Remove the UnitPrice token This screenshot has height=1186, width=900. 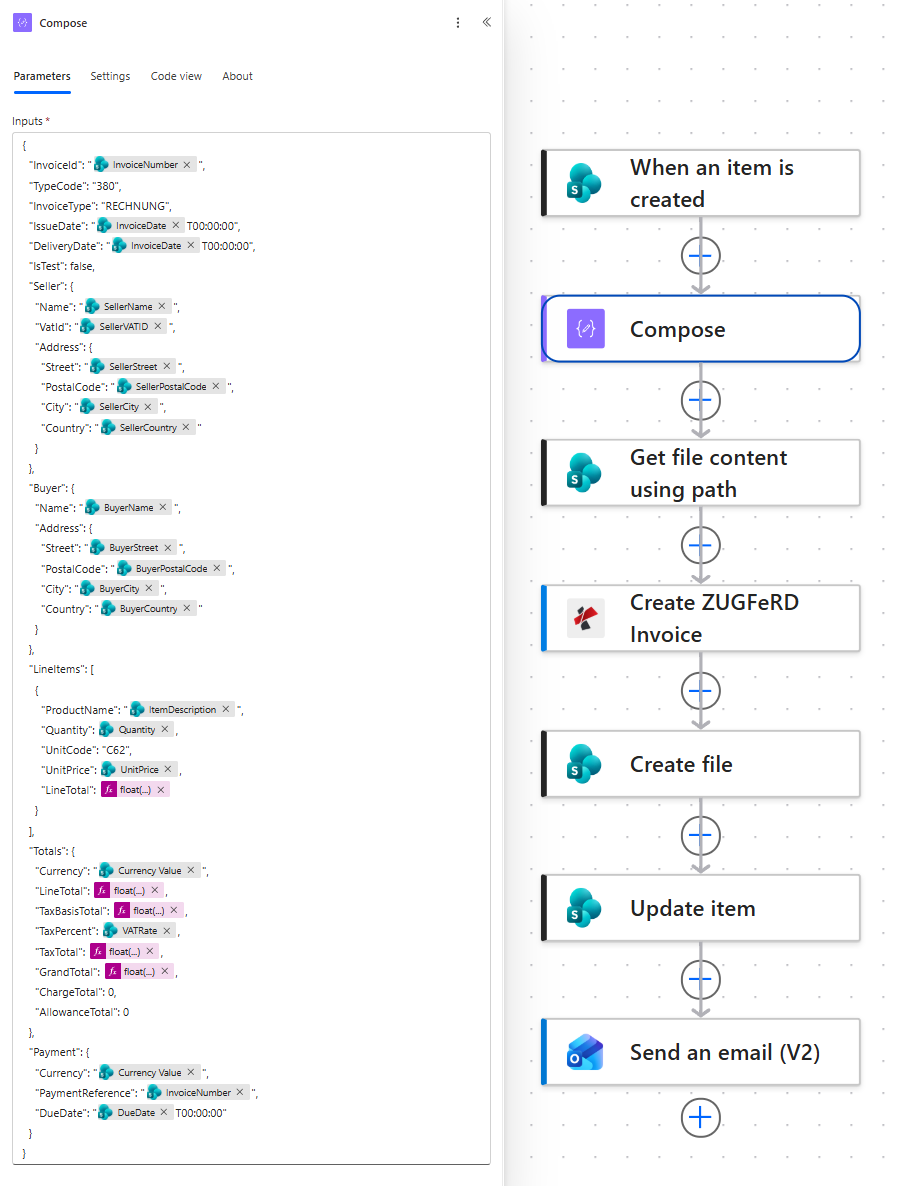(x=168, y=769)
